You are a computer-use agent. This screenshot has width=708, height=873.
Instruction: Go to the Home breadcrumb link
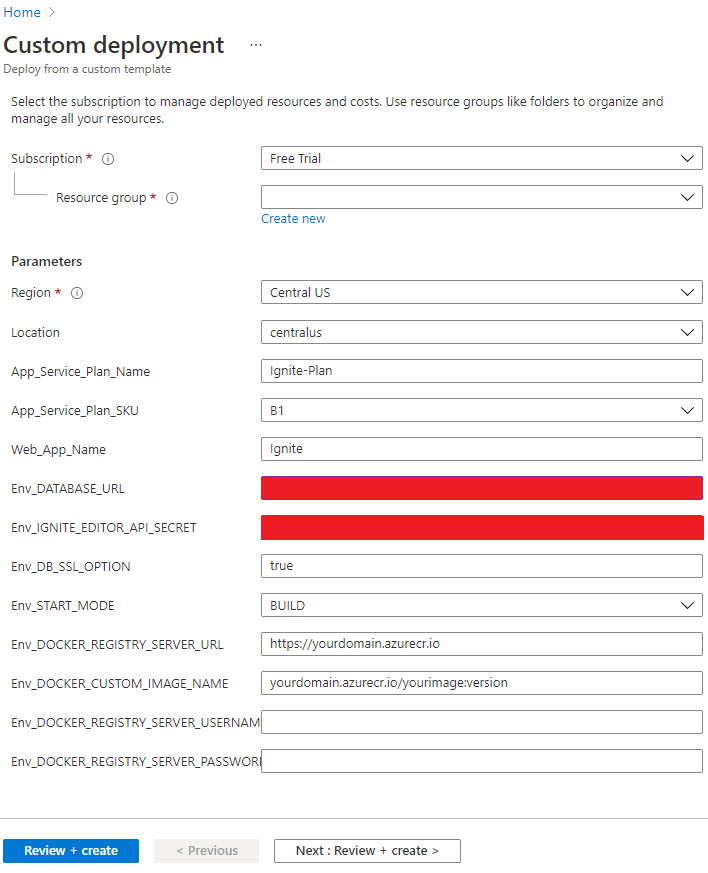coord(22,12)
